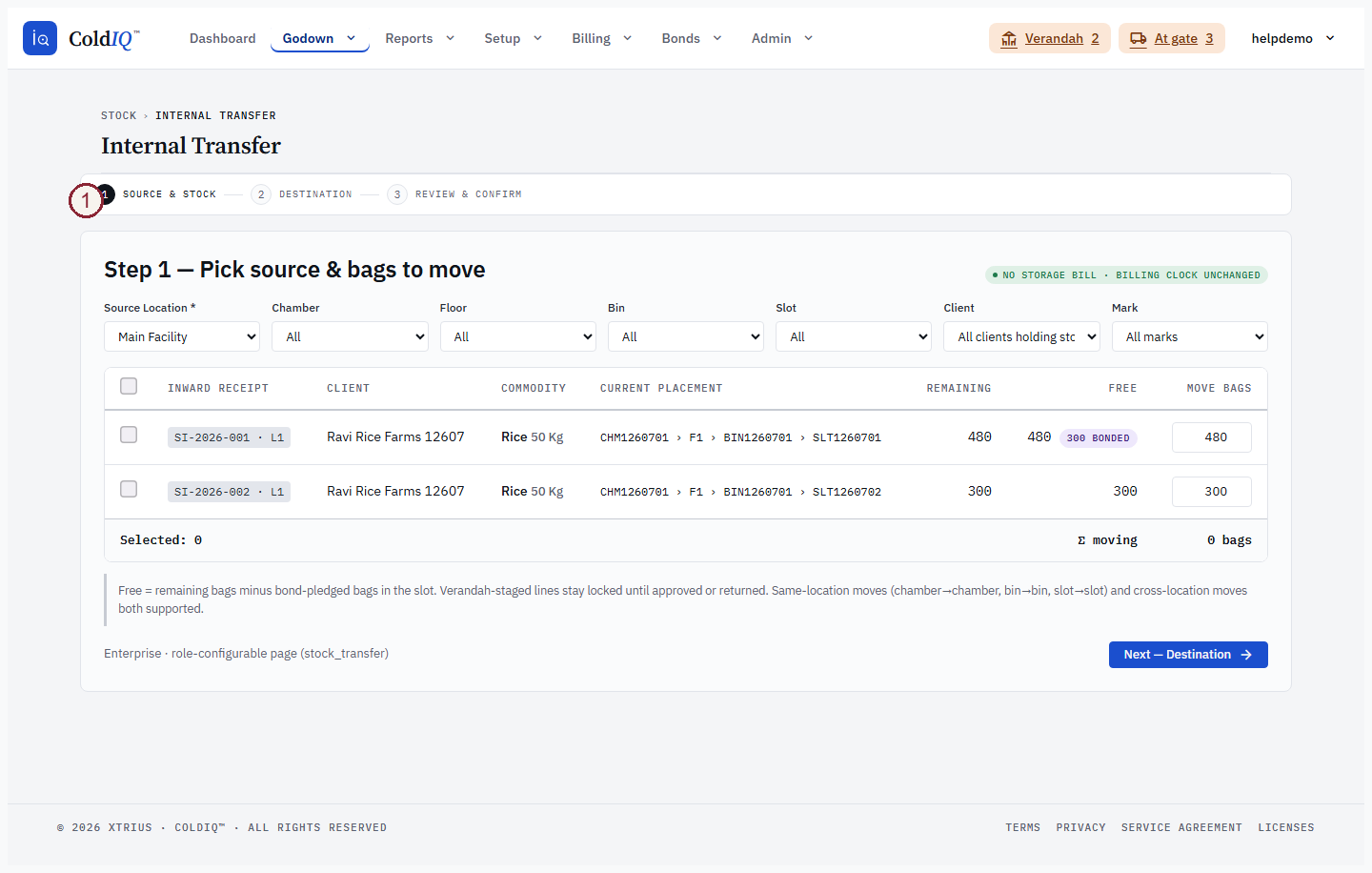Click the move bags field showing 480
This screenshot has height=873, width=1372.
click(x=1212, y=437)
